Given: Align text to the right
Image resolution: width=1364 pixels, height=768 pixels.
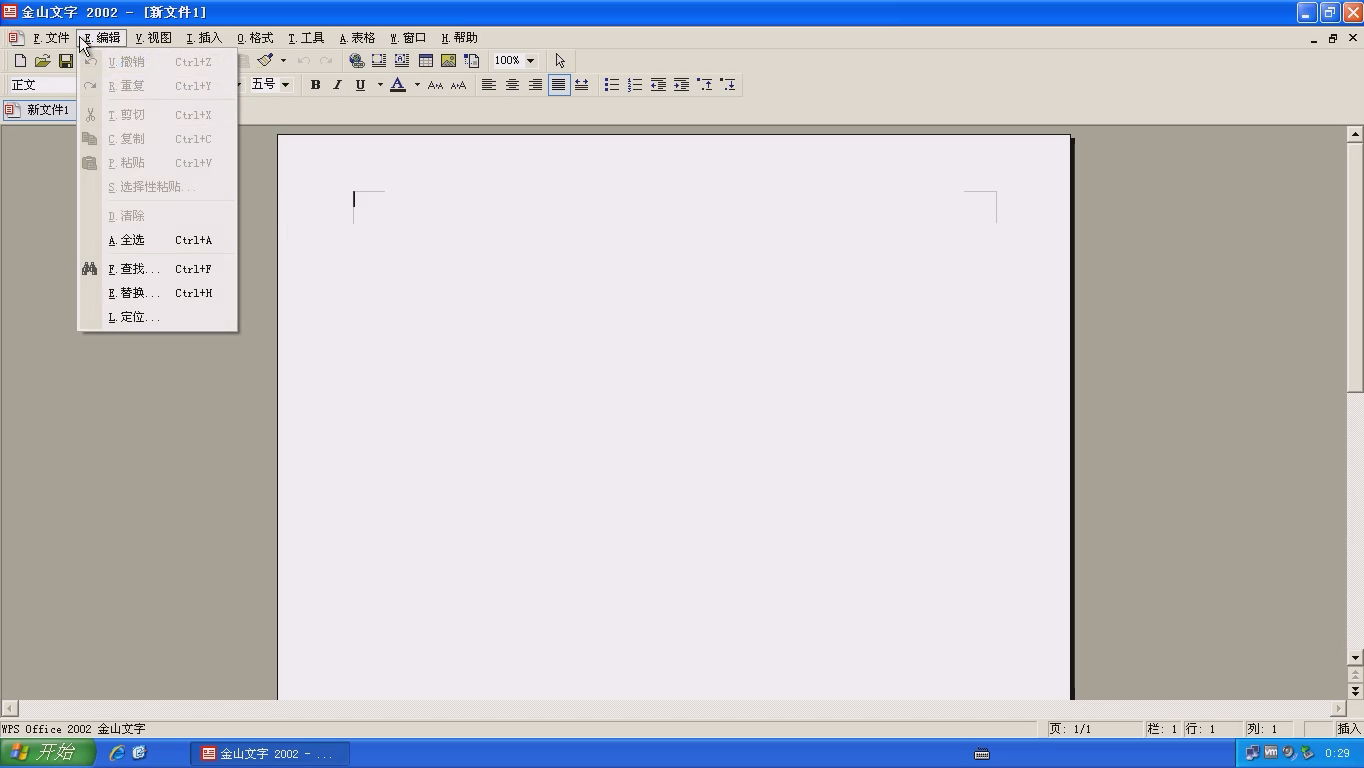Looking at the screenshot, I should click(535, 85).
